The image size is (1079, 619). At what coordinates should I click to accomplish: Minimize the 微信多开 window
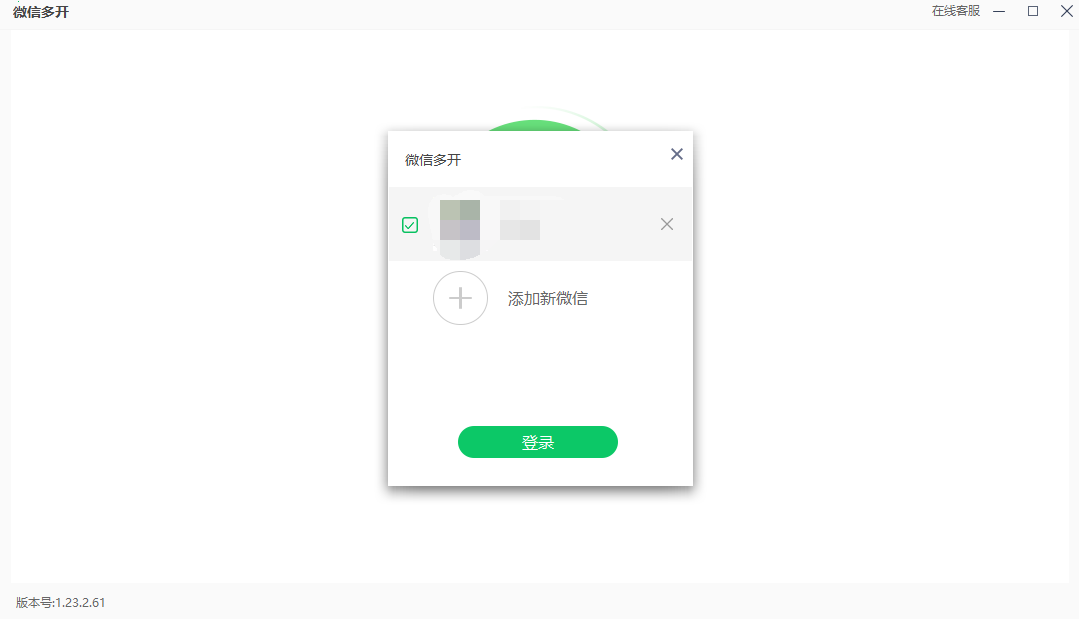[x=999, y=11]
